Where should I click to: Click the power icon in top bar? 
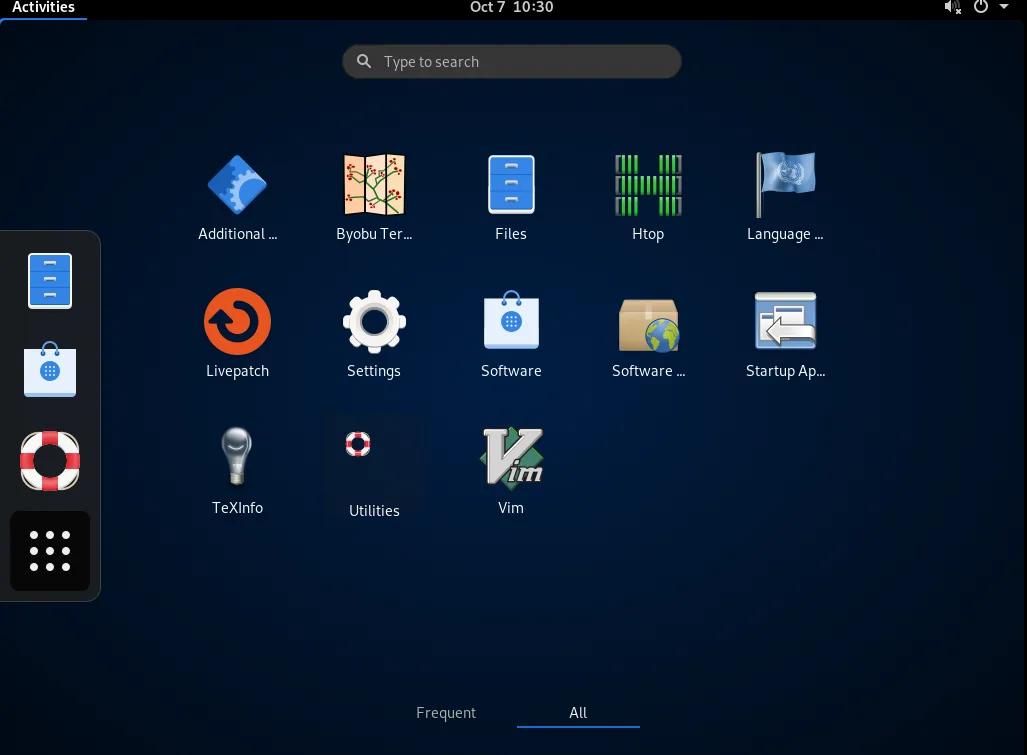tap(980, 7)
